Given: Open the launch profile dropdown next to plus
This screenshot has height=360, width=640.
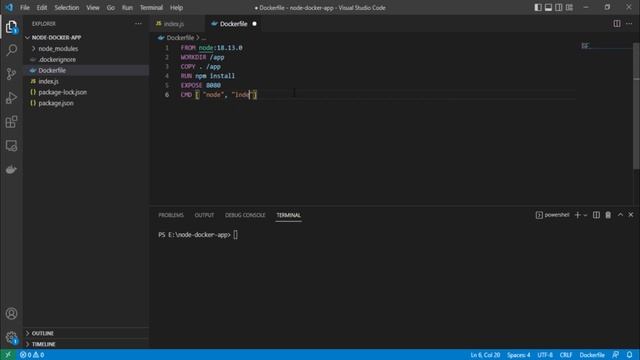Looking at the screenshot, I should click(x=585, y=215).
